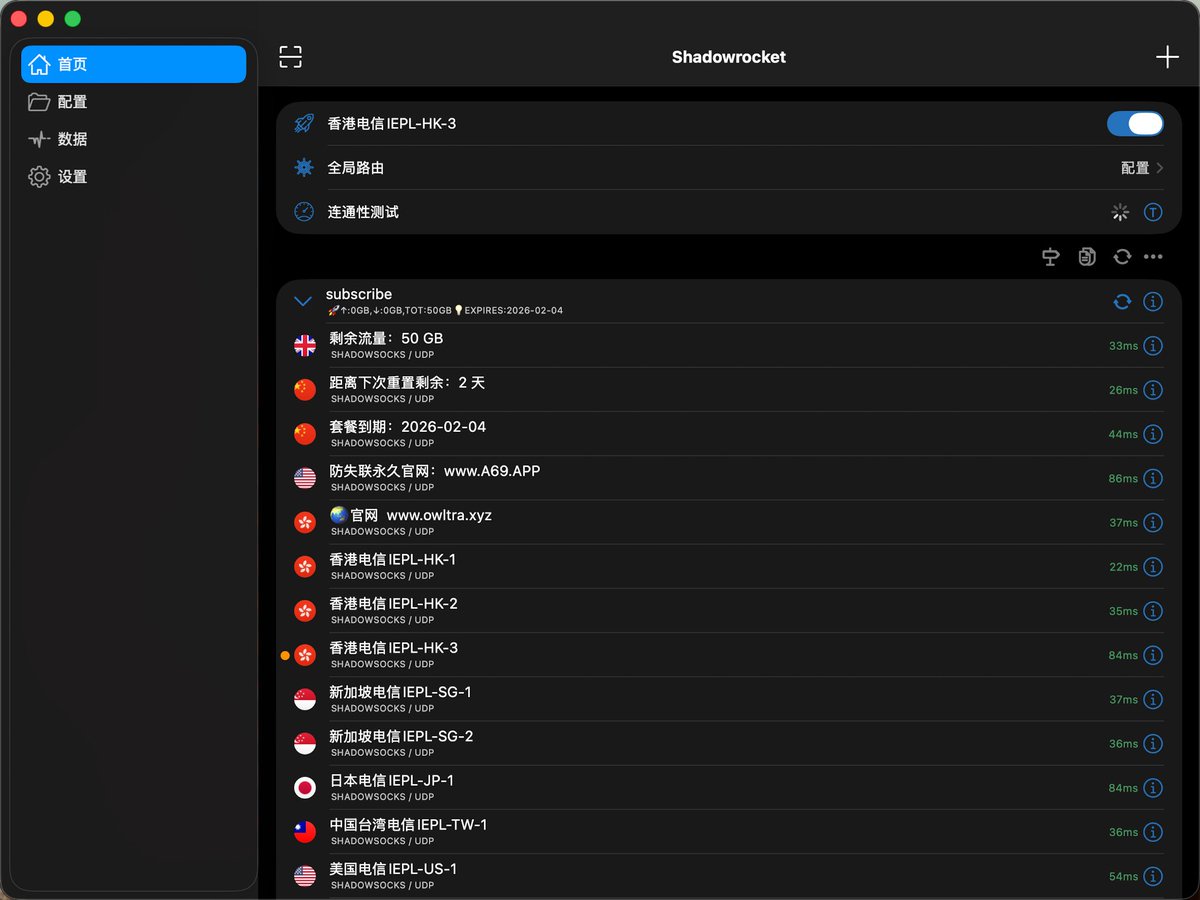The width and height of the screenshot is (1200, 900).
Task: Open info for 官网 www.owltra.xyz row
Action: [1153, 523]
